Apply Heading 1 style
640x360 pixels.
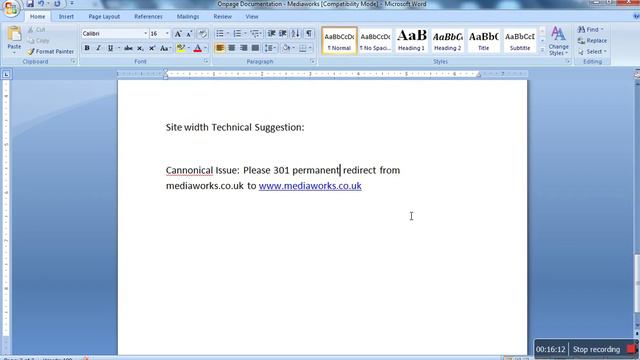coord(411,41)
